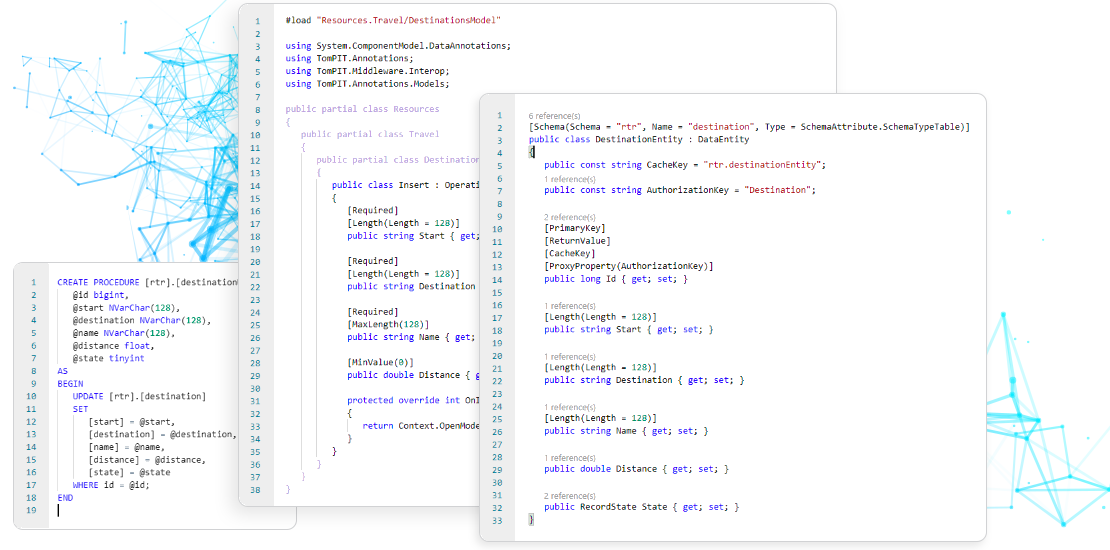Click the "@state tinyint" parameter line
1110x550 pixels.
108,358
